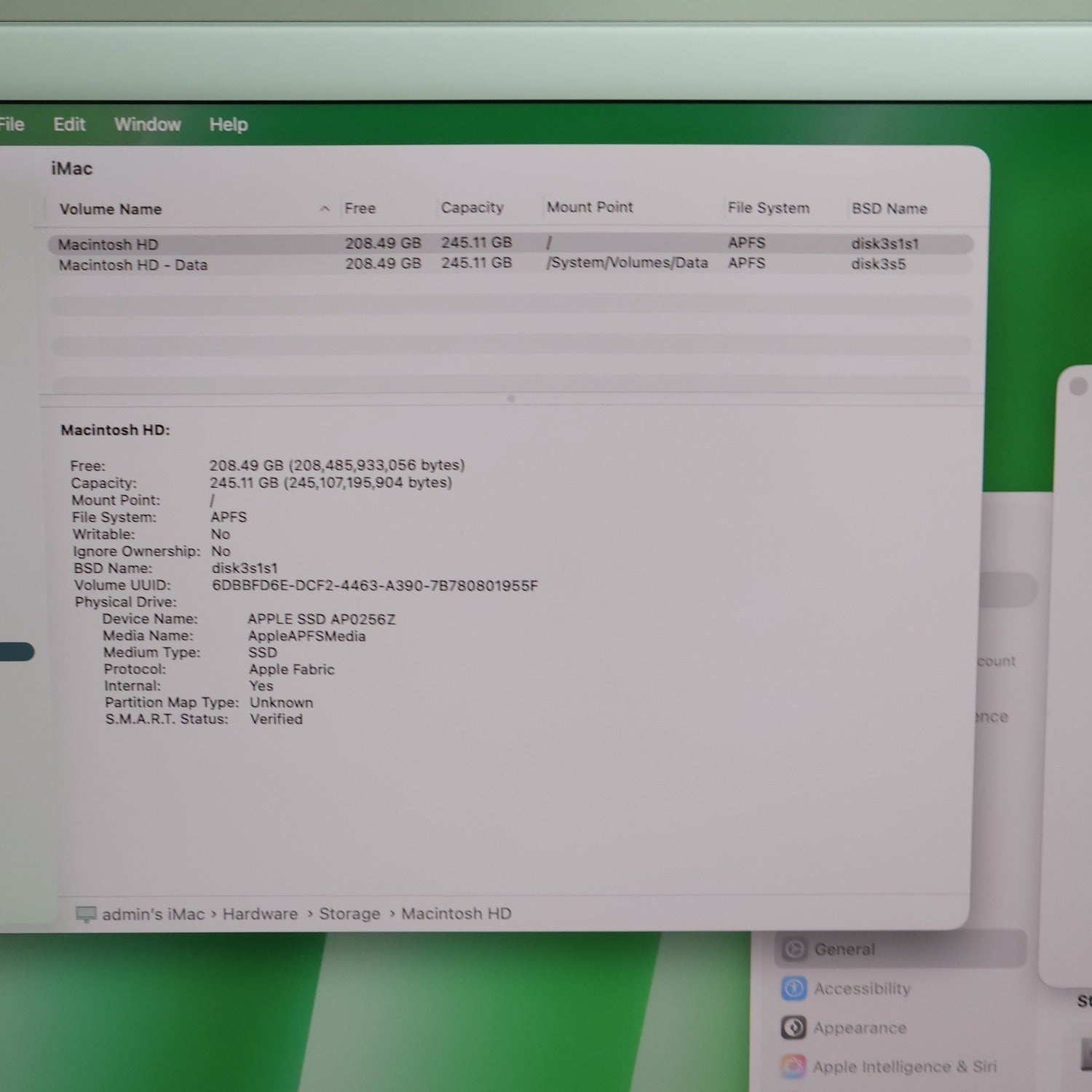The width and height of the screenshot is (1092, 1092).
Task: Sort by the Free column header
Action: (360, 208)
